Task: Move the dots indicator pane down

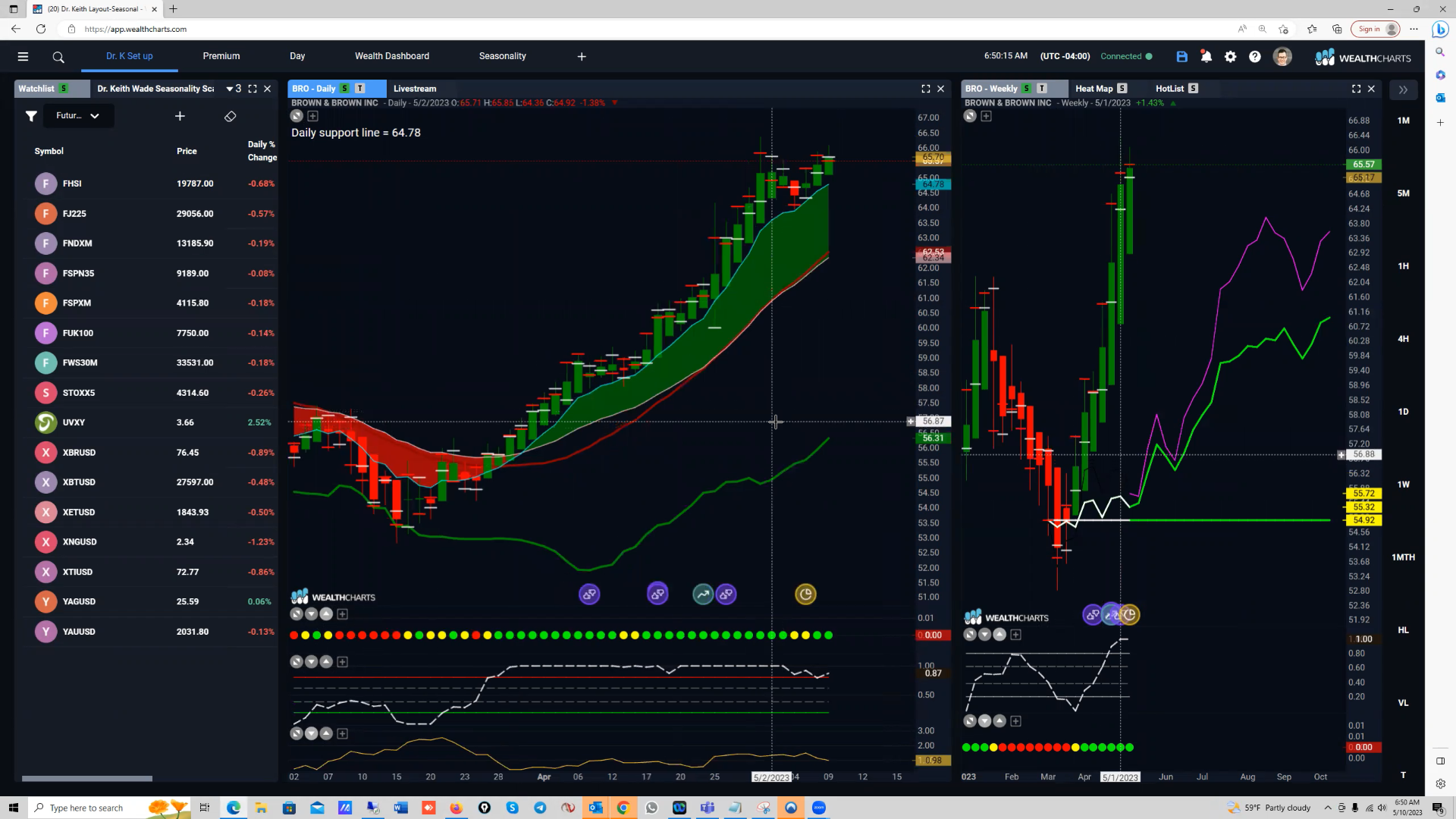Action: coord(312,614)
